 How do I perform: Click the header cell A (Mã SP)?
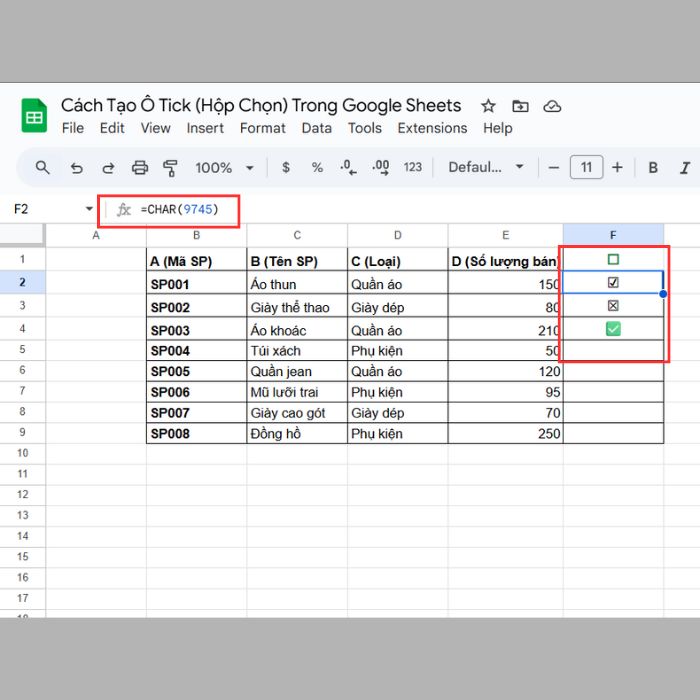(196, 259)
